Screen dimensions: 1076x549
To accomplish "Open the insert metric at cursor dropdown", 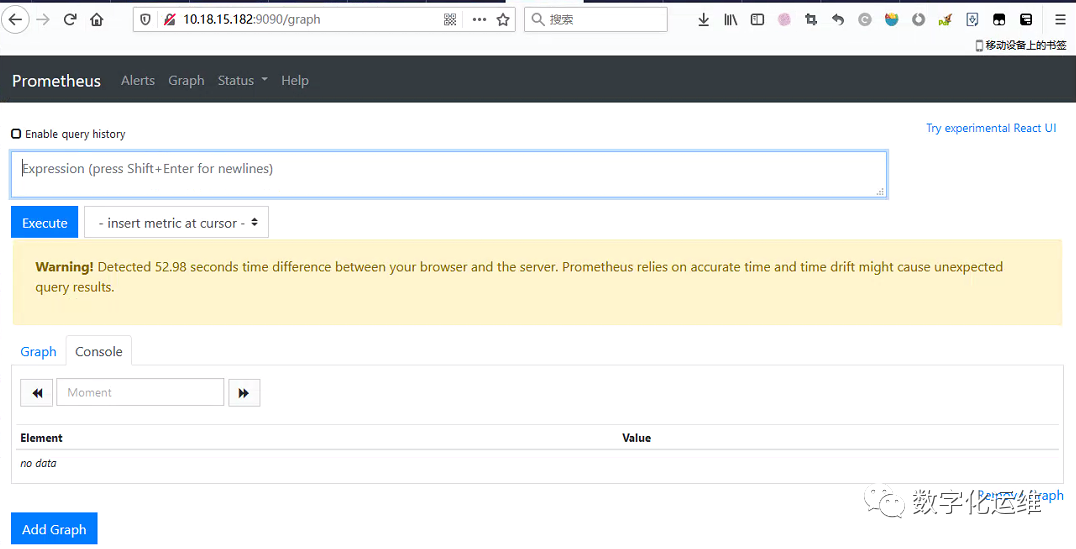I will [176, 223].
